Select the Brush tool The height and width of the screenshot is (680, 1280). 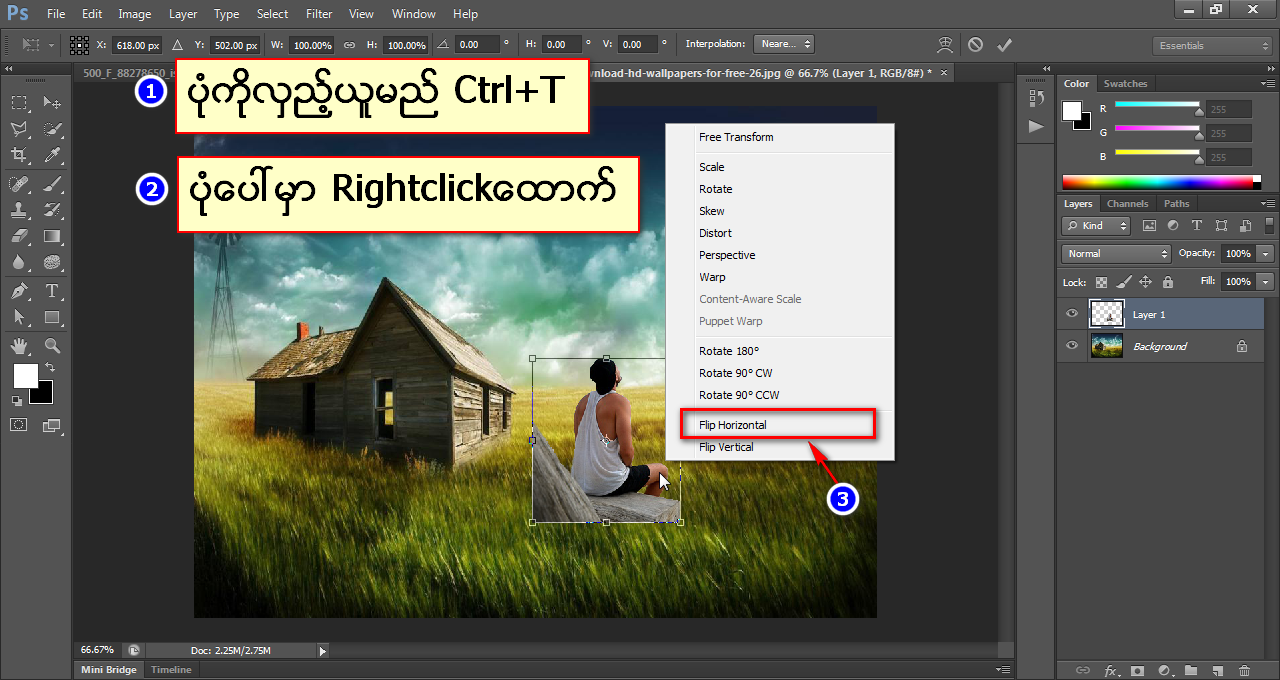click(x=53, y=184)
